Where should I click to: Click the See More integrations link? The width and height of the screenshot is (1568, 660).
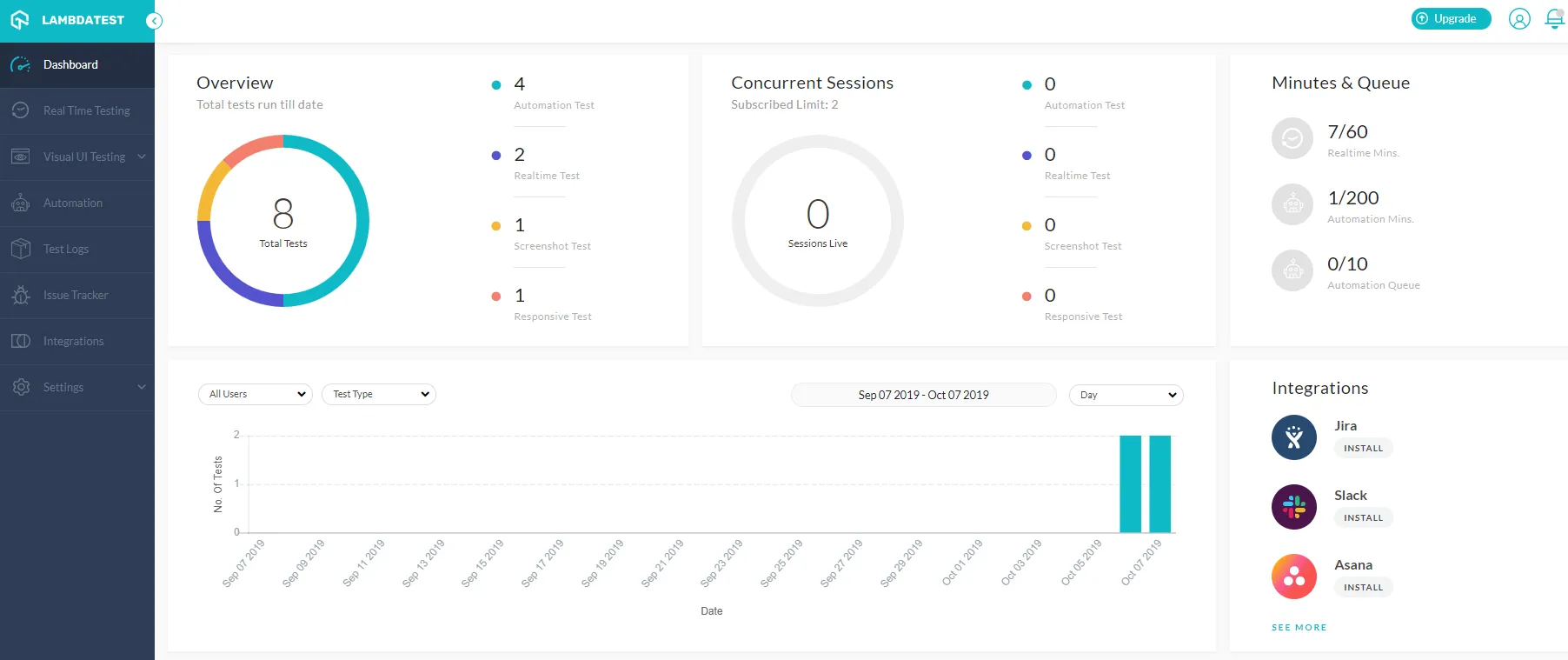(1299, 627)
